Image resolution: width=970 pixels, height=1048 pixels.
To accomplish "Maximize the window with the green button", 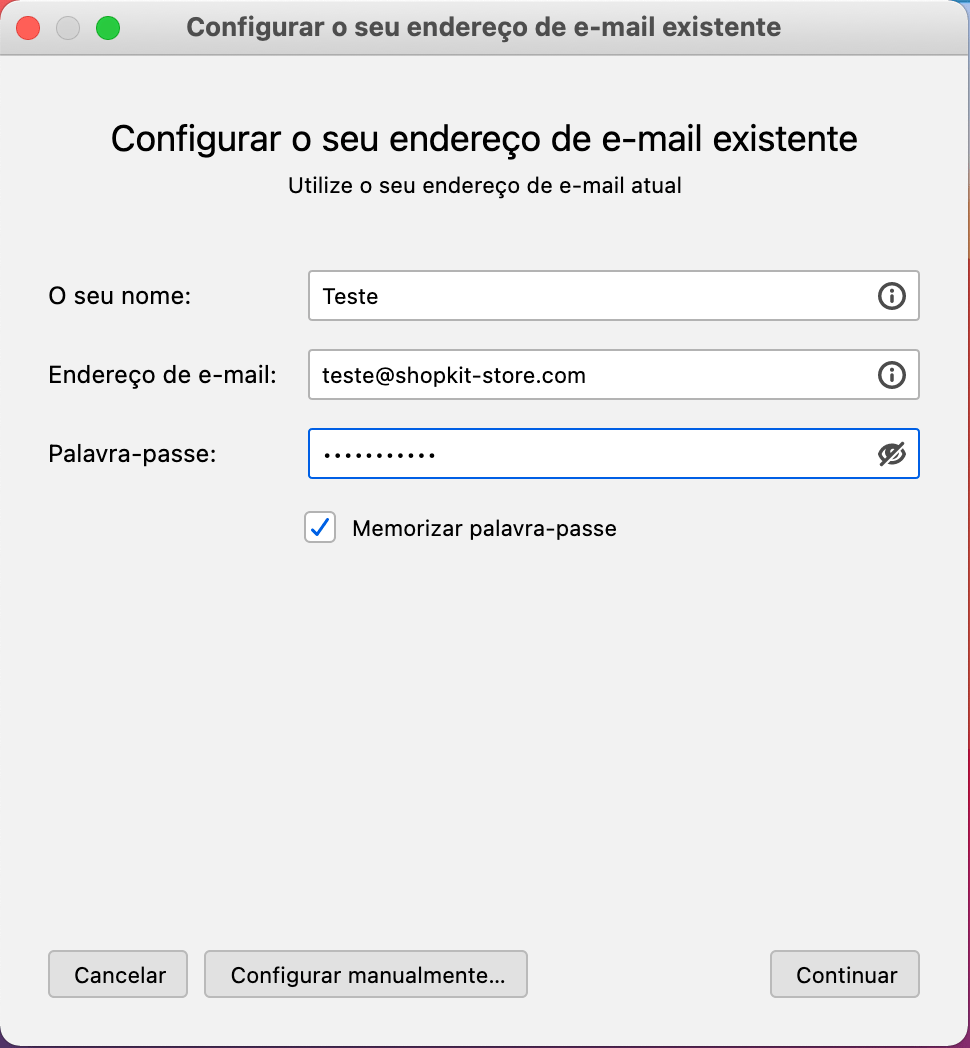I will 107,28.
